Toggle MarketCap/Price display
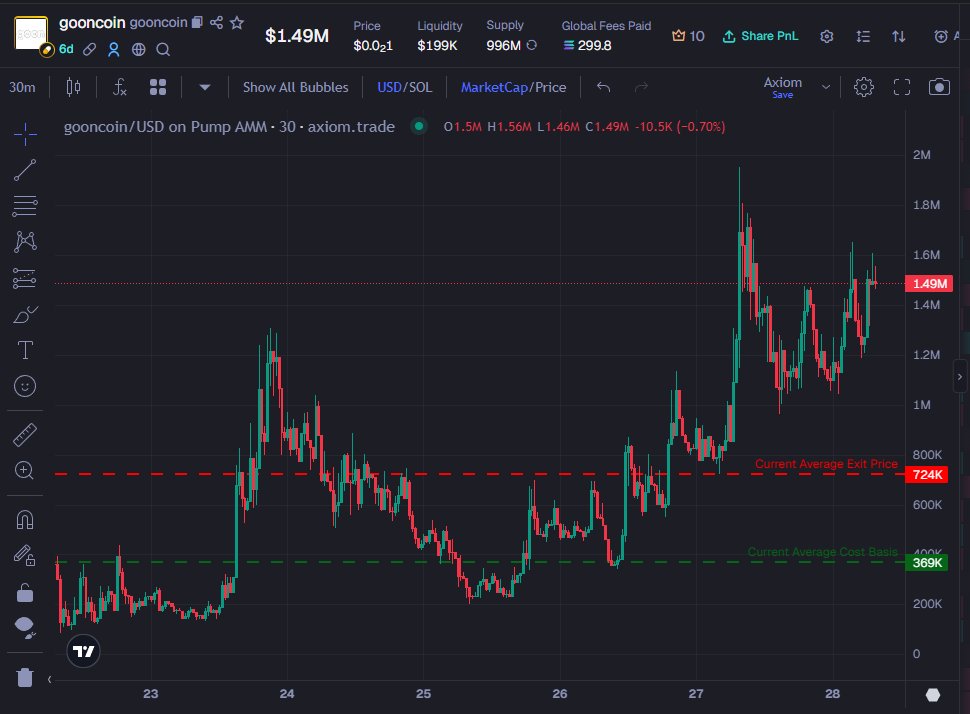 pyautogui.click(x=513, y=87)
